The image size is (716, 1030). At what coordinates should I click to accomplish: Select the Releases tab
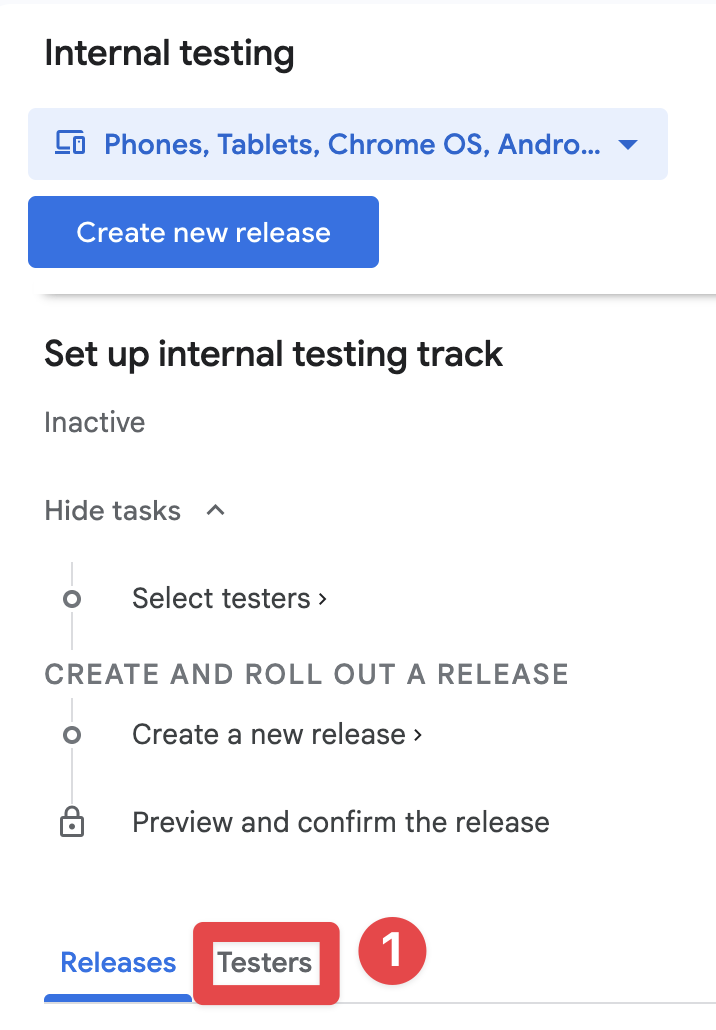pyautogui.click(x=117, y=962)
